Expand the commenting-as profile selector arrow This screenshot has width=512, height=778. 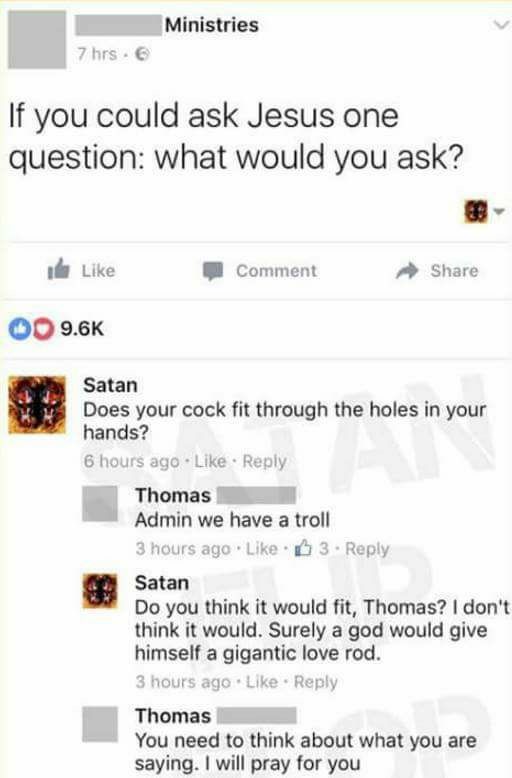click(499, 212)
